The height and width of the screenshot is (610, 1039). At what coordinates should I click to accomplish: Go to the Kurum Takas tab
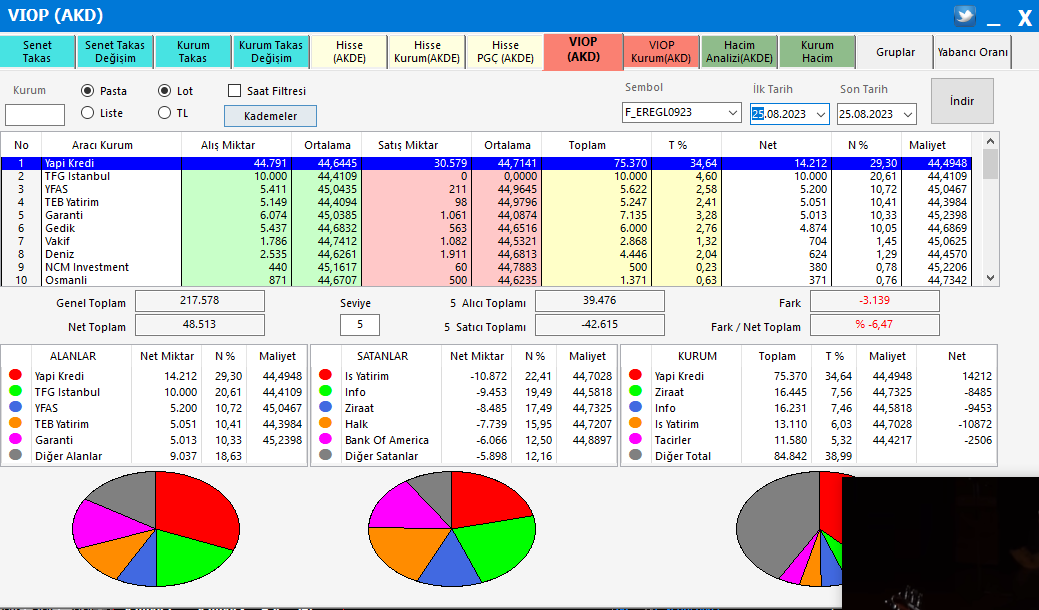[x=193, y=52]
